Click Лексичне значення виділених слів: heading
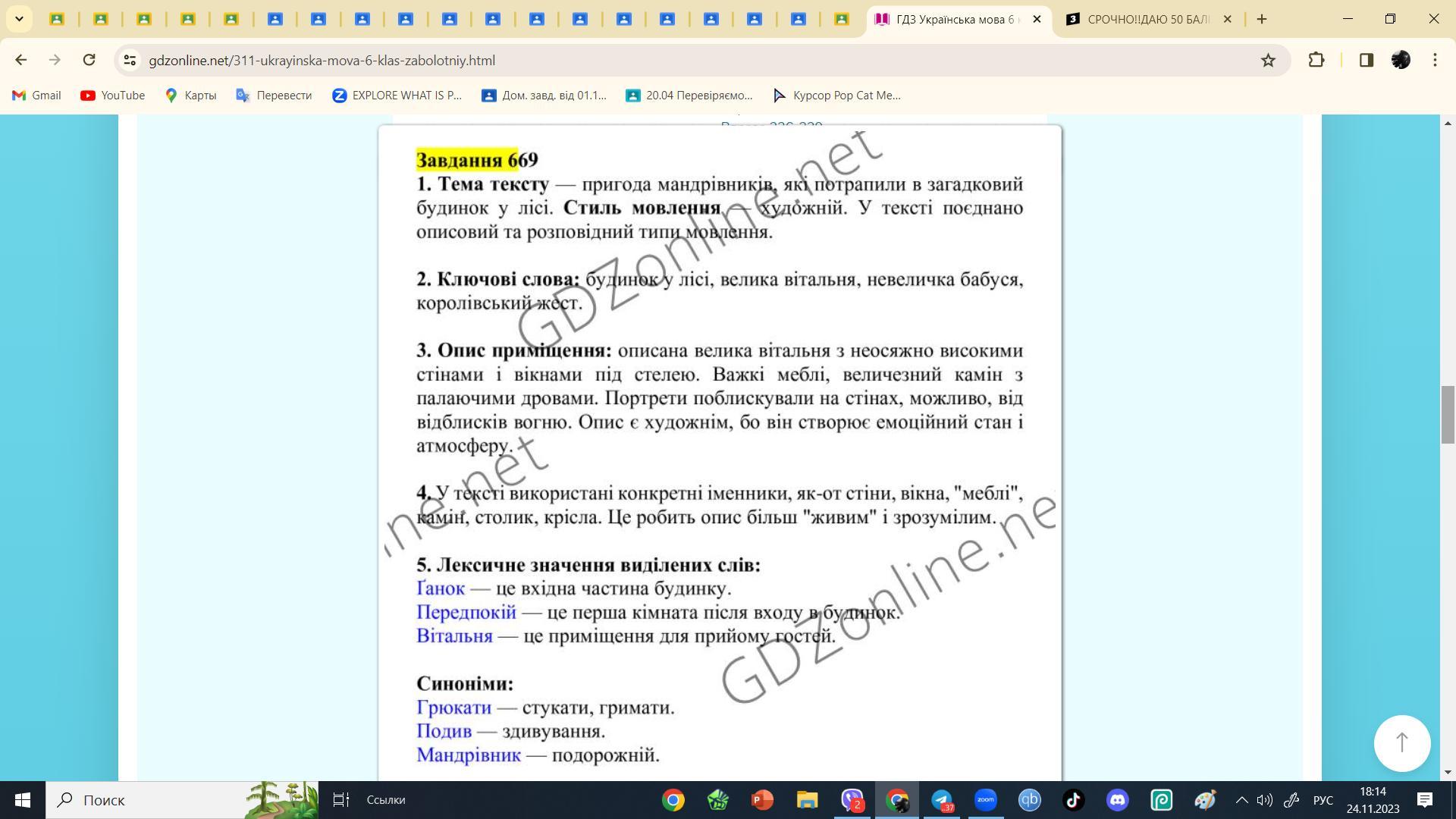Viewport: 1456px width, 819px height. point(598,565)
